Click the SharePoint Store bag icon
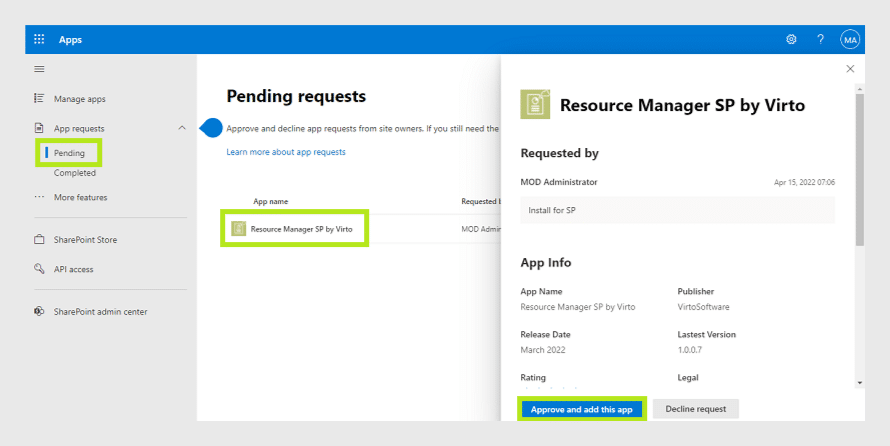The height and width of the screenshot is (446, 890). click(39, 239)
